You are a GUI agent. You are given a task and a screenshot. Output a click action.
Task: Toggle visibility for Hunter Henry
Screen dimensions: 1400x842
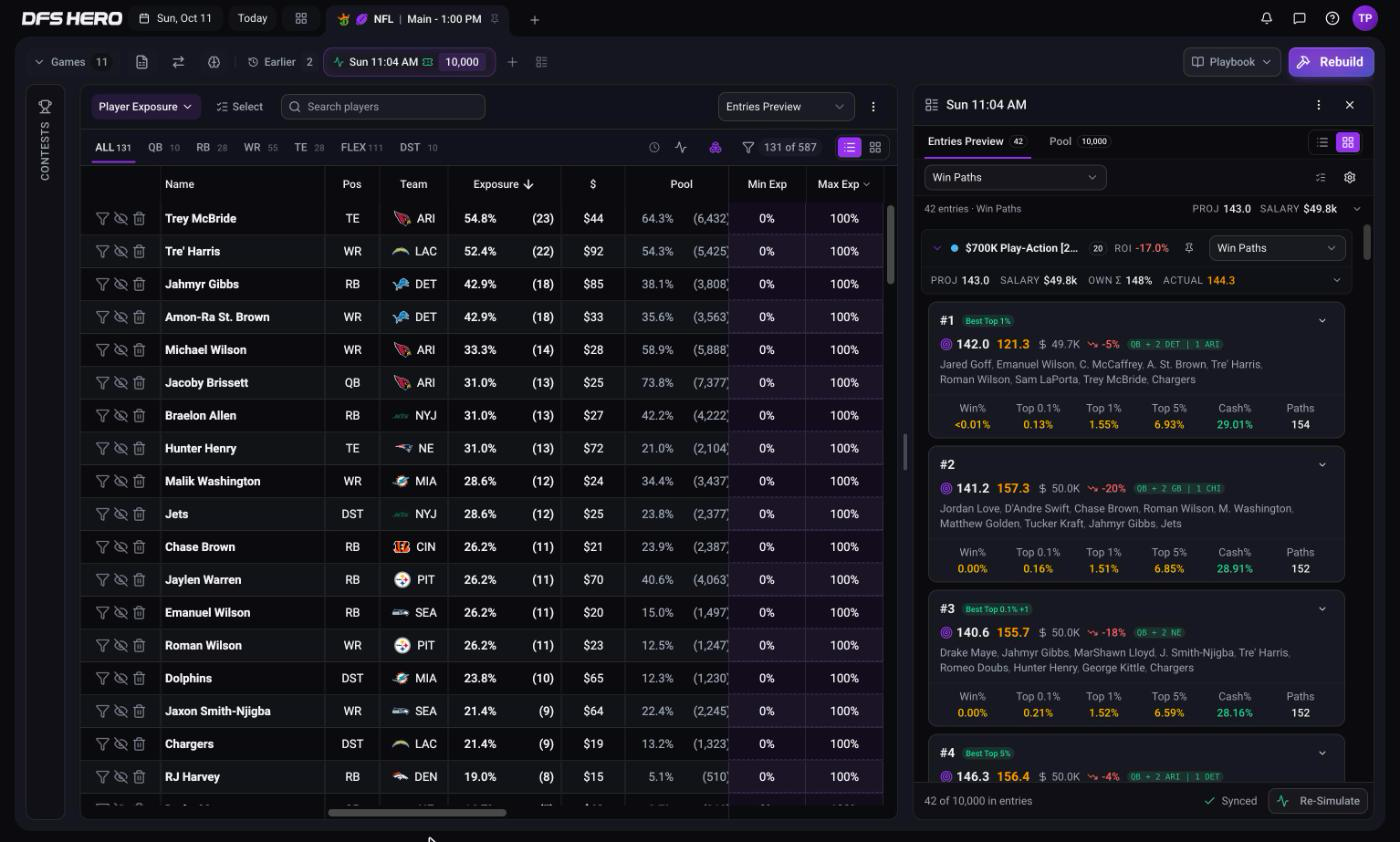(120, 448)
